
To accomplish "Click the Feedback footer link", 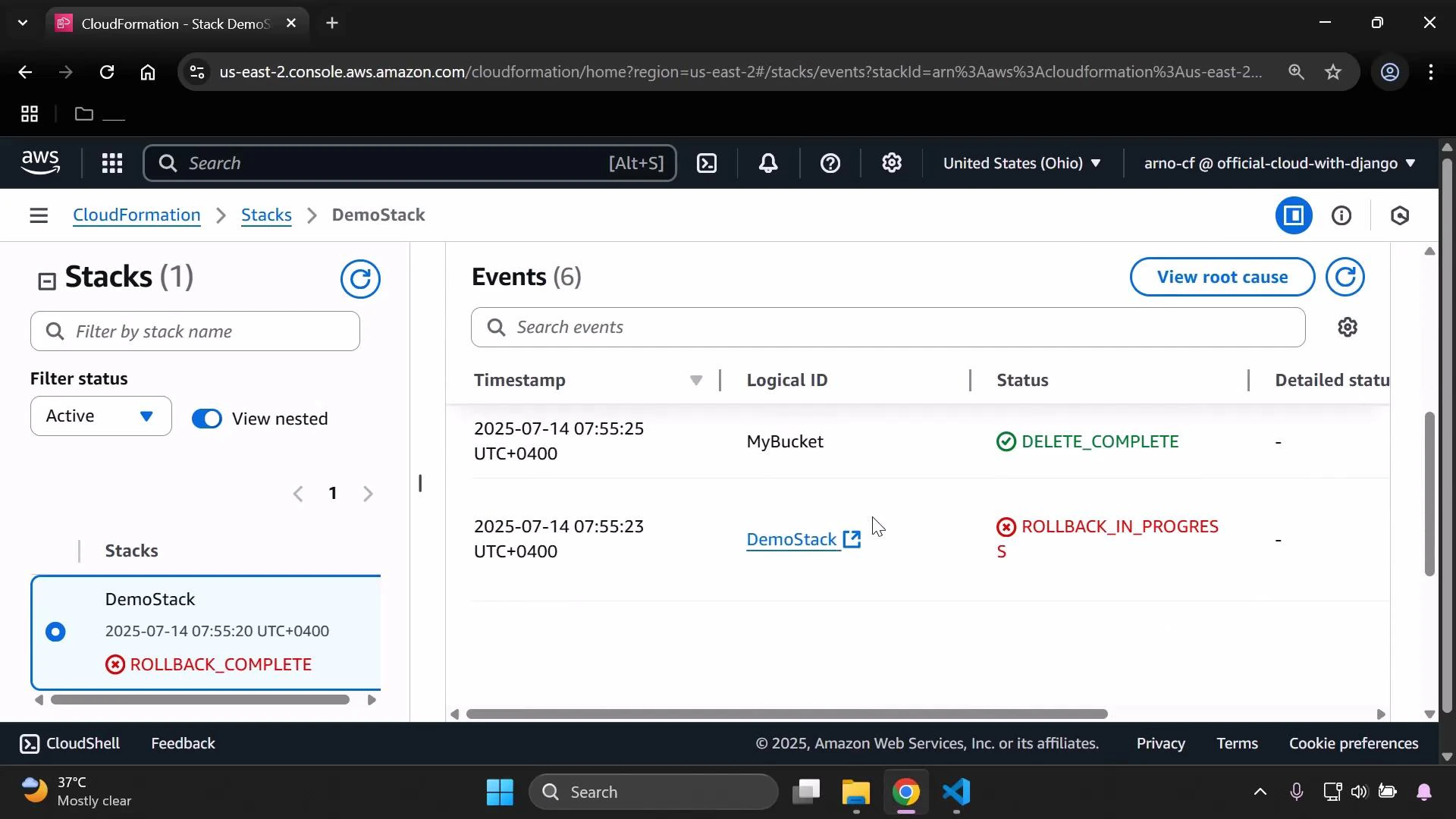I will pos(183,743).
